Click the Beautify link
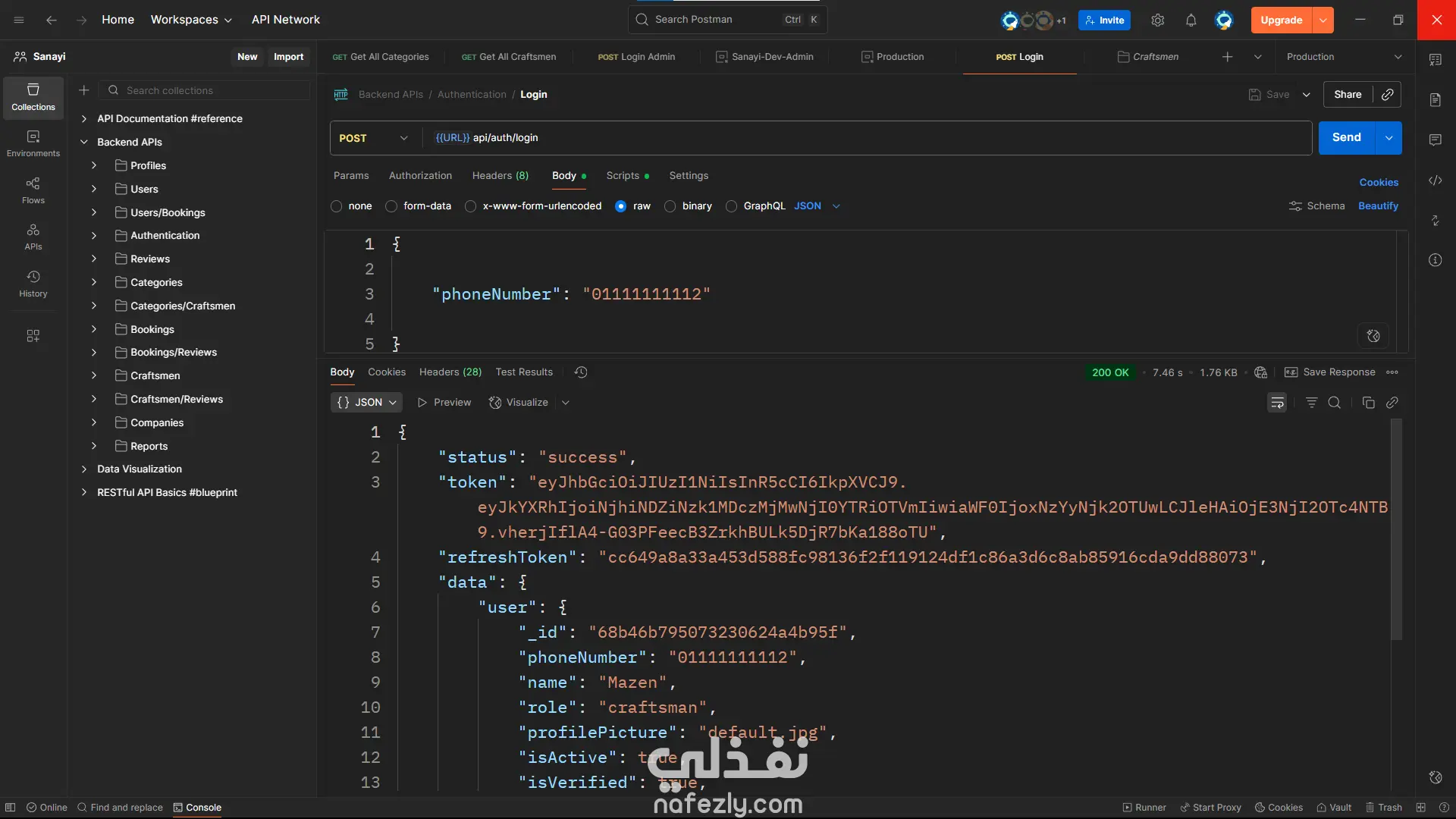 point(1377,206)
